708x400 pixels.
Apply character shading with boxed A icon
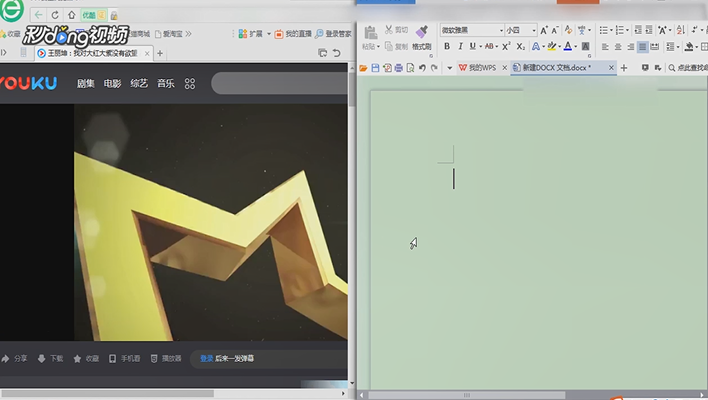point(585,46)
